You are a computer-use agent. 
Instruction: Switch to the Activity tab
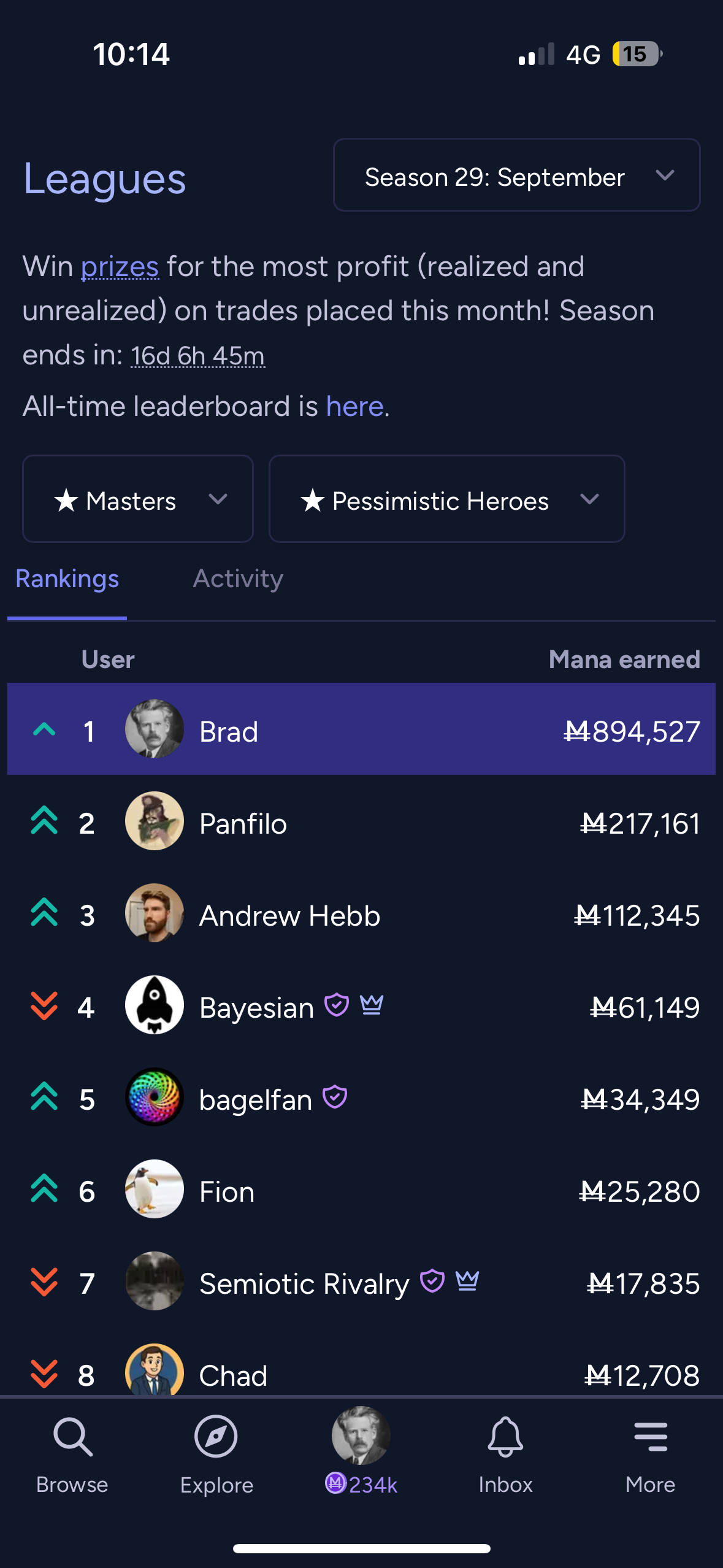click(238, 579)
